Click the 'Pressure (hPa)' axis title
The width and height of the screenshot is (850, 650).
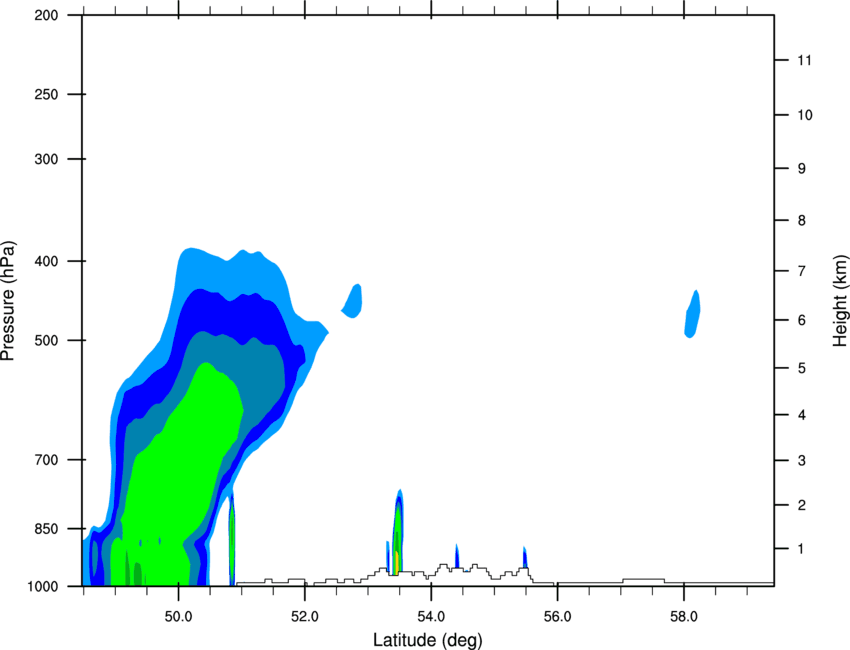point(8,301)
